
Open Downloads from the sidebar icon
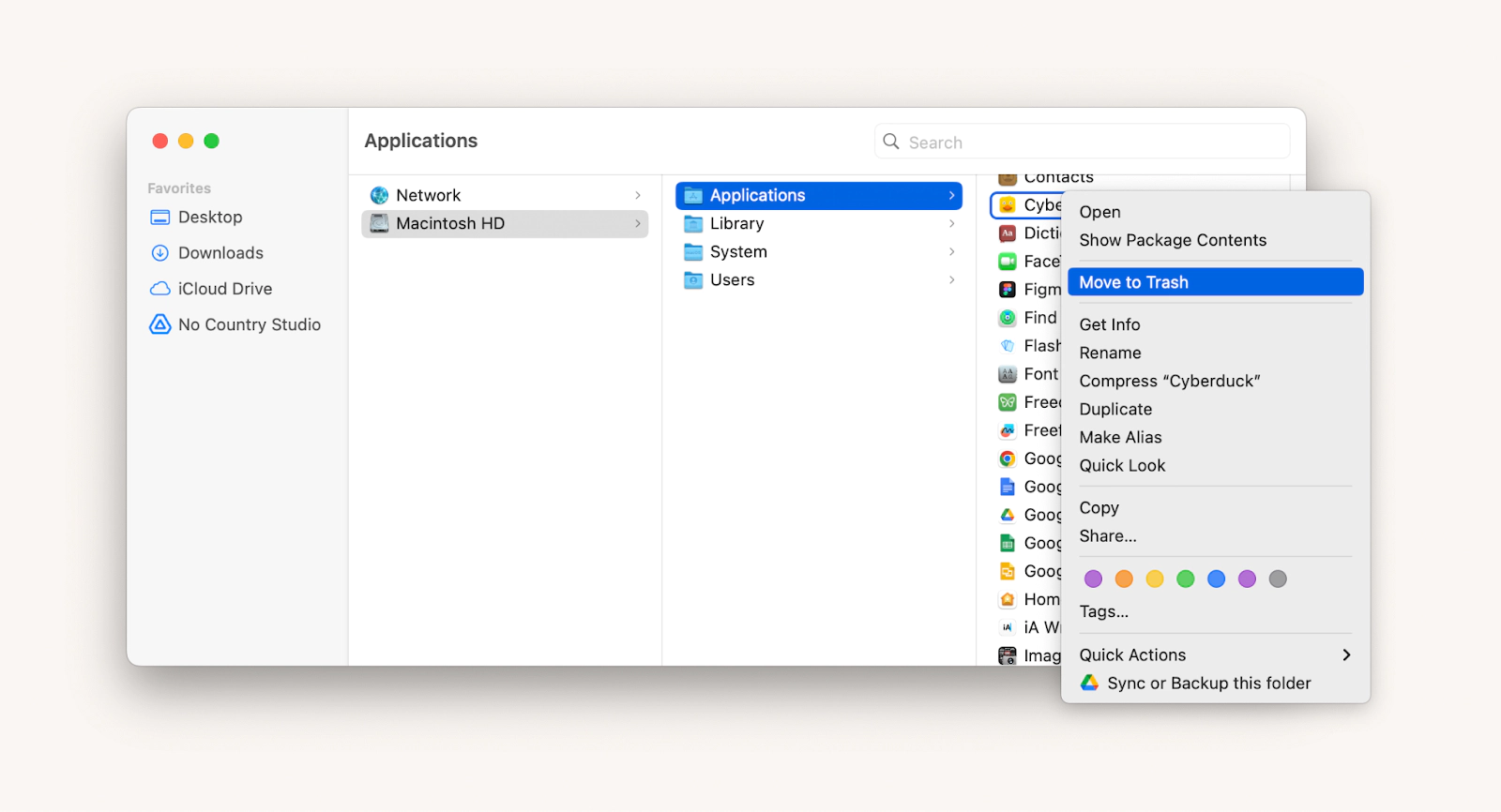160,253
